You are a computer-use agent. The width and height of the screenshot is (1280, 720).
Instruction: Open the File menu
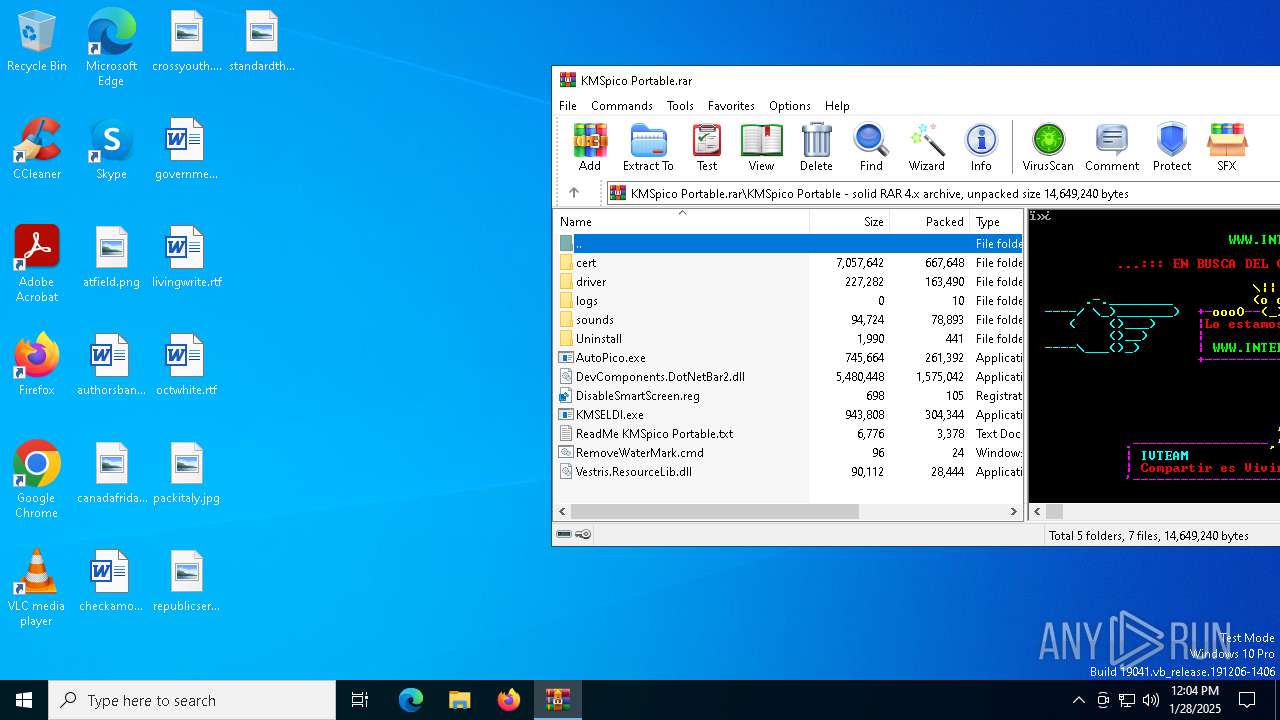[568, 105]
